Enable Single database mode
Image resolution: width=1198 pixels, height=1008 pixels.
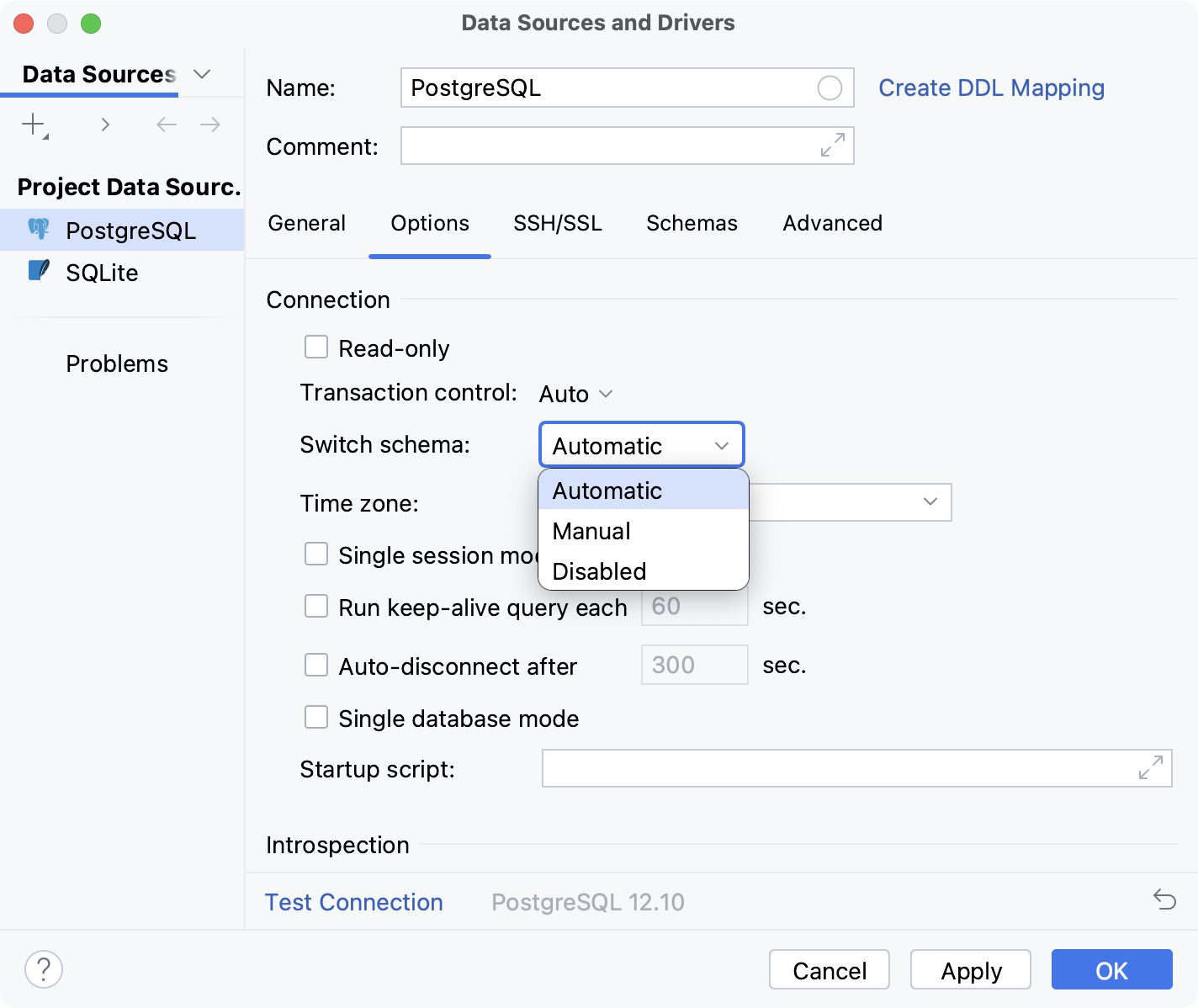coord(315,717)
